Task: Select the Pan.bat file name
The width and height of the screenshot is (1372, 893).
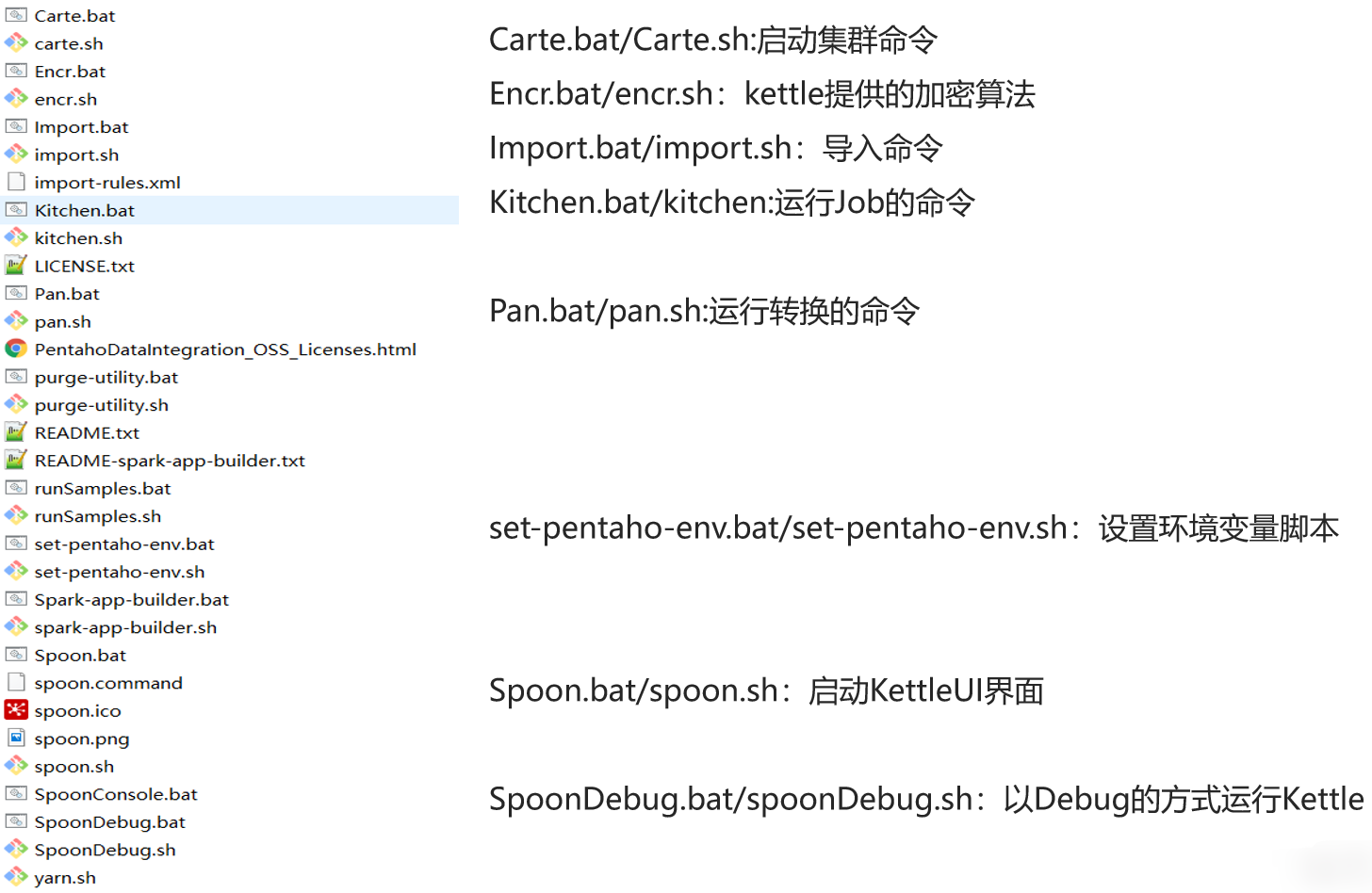Action: (67, 294)
